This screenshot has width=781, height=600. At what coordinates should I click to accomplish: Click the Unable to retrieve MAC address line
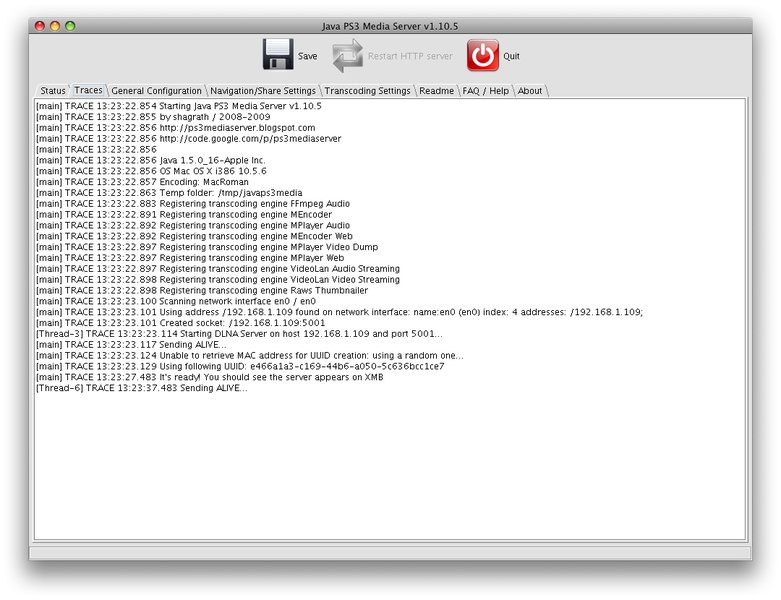(x=250, y=356)
